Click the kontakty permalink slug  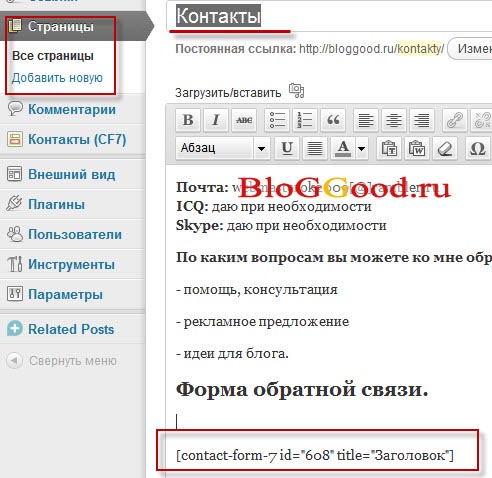point(420,49)
